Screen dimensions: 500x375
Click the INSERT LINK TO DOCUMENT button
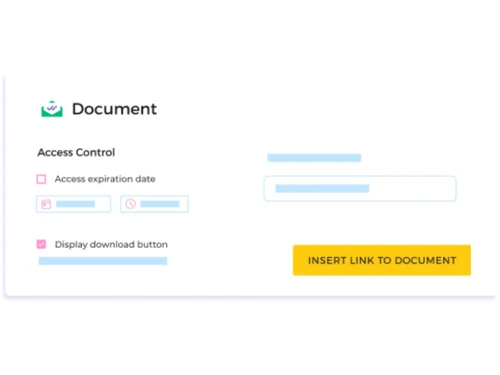pos(382,260)
